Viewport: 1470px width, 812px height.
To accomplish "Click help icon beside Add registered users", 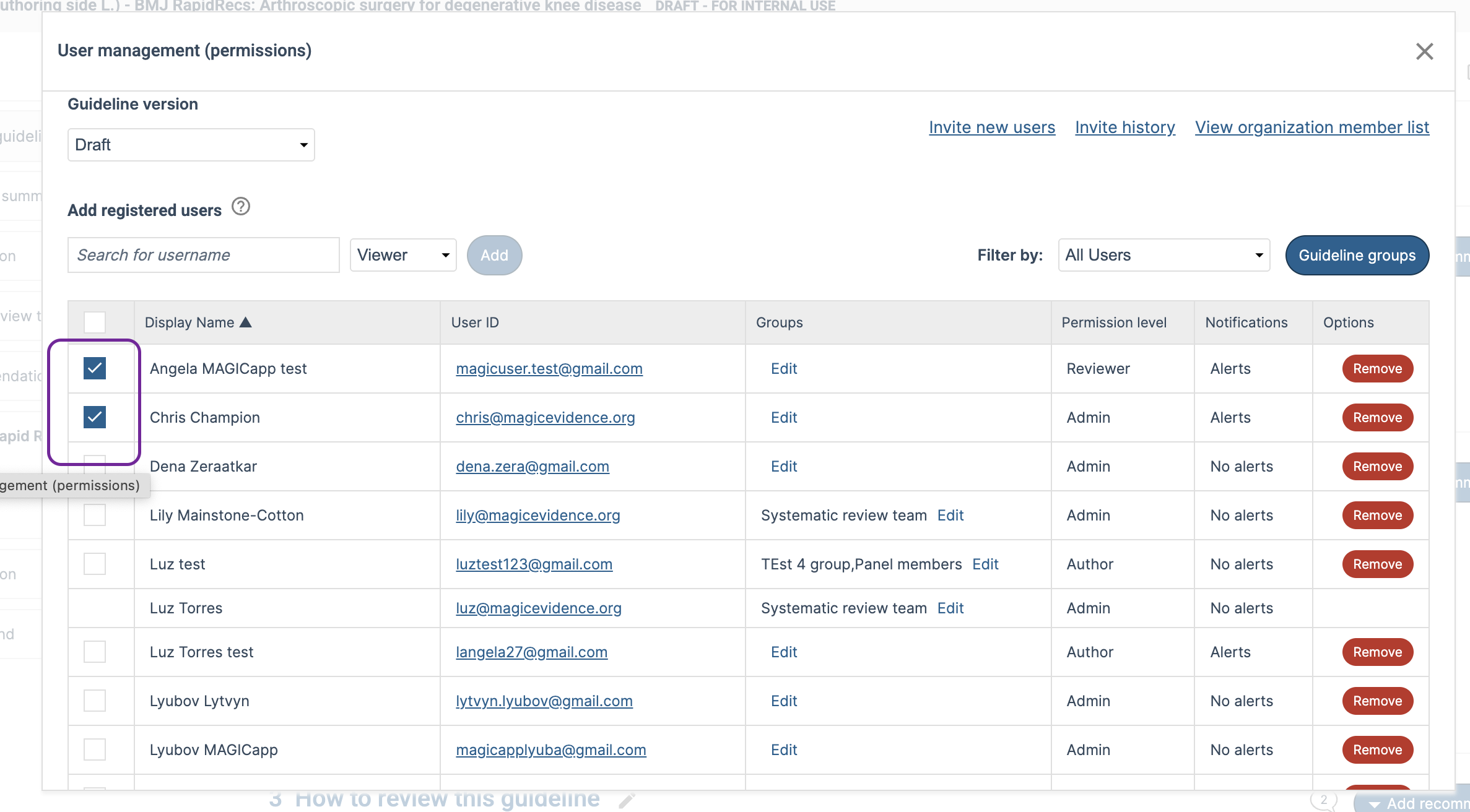I will point(240,207).
